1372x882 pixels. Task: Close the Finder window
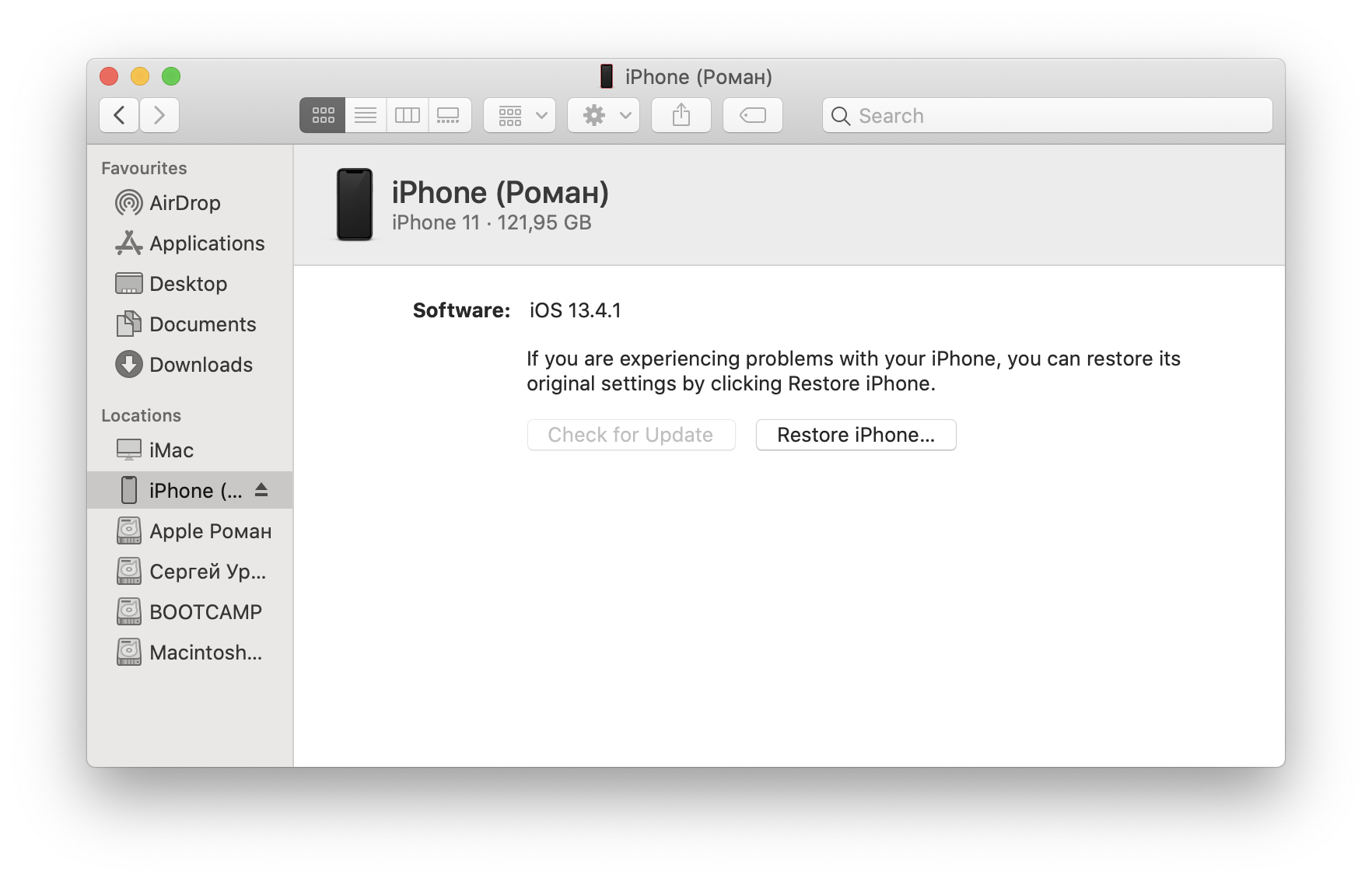coord(109,76)
